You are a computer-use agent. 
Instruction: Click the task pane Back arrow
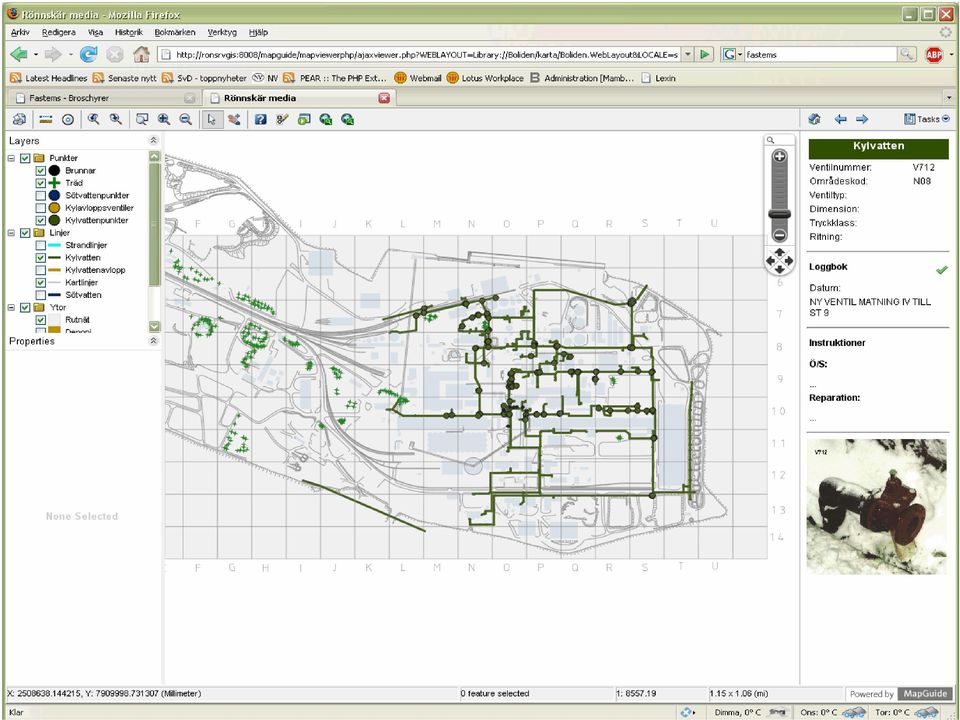click(841, 119)
